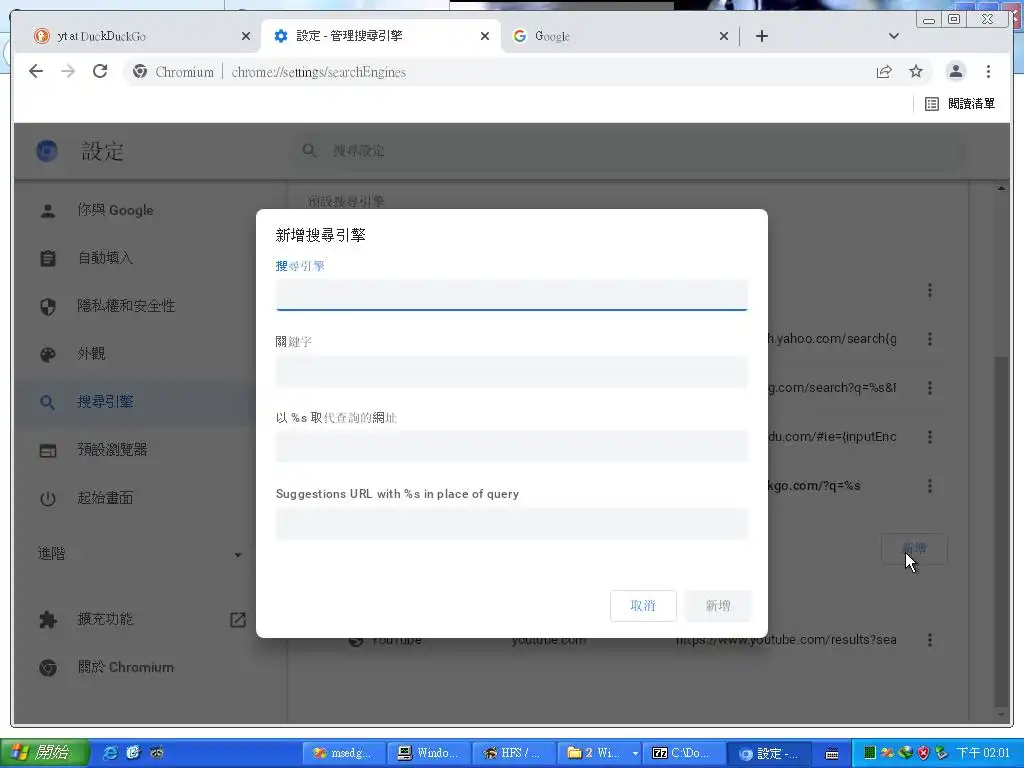The width and height of the screenshot is (1024, 768).
Task: Open a new tab with the plus button
Action: [x=761, y=36]
